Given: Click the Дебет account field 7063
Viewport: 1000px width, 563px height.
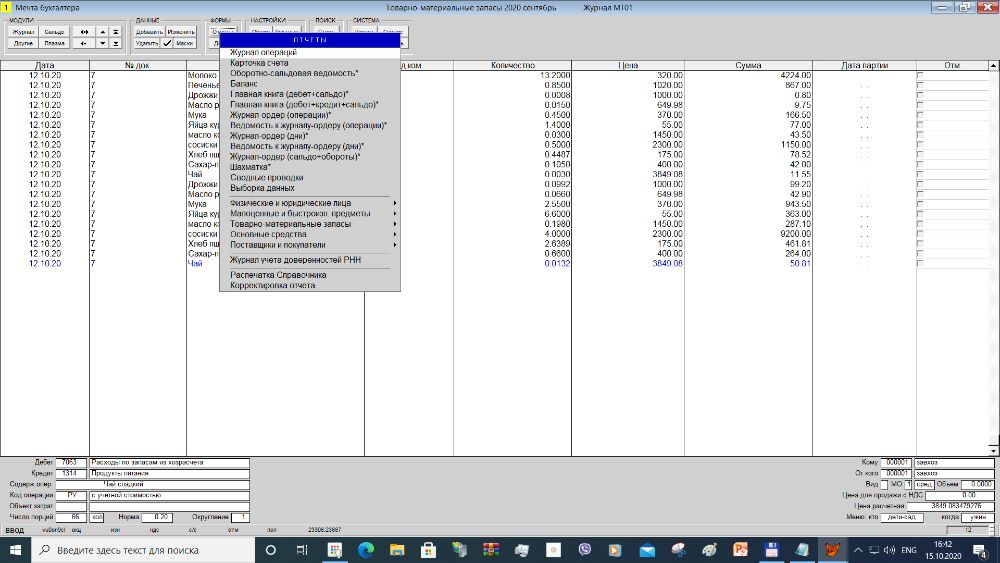Looking at the screenshot, I should point(71,462).
